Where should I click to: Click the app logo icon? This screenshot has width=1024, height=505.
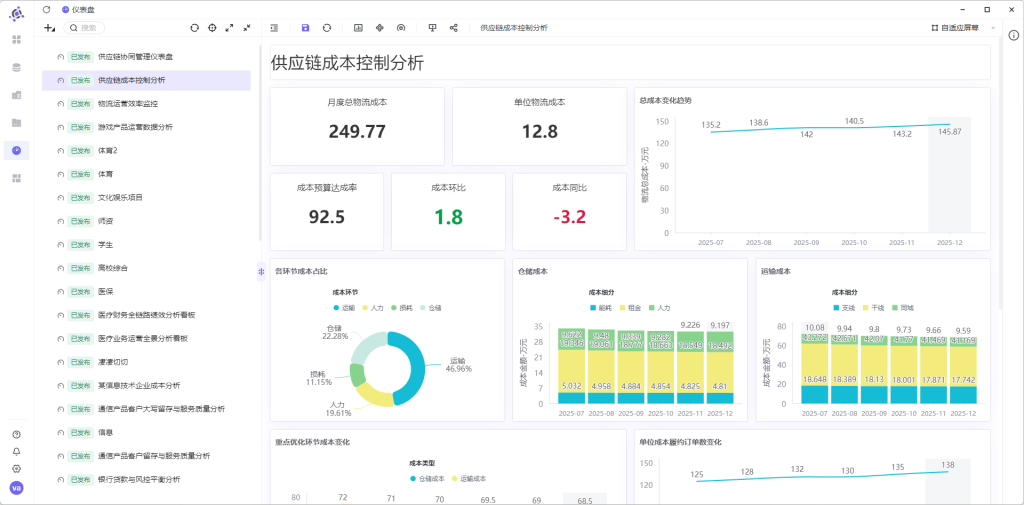click(16, 12)
